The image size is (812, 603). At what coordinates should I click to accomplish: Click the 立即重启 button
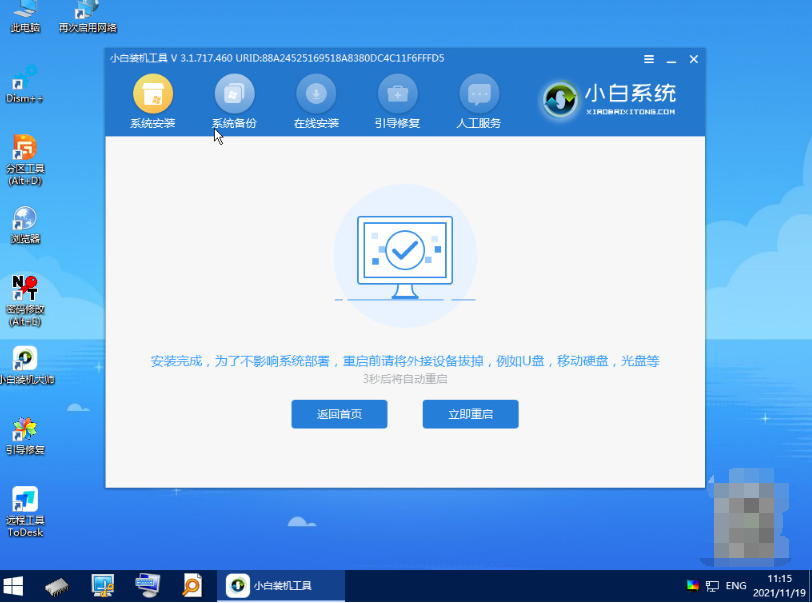click(x=470, y=414)
